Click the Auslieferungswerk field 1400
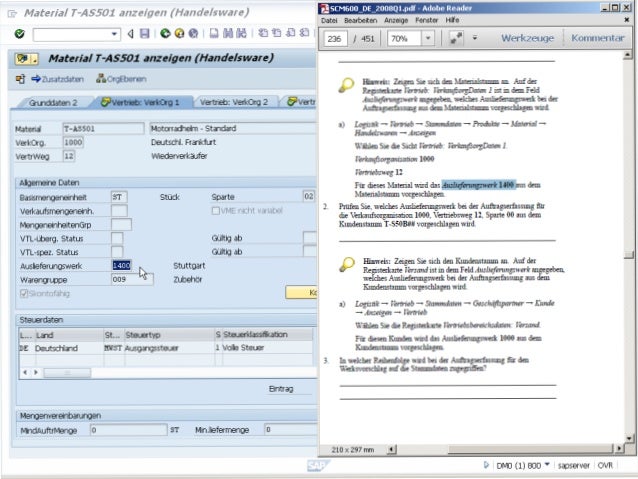This screenshot has height=479, width=638. click(122, 266)
